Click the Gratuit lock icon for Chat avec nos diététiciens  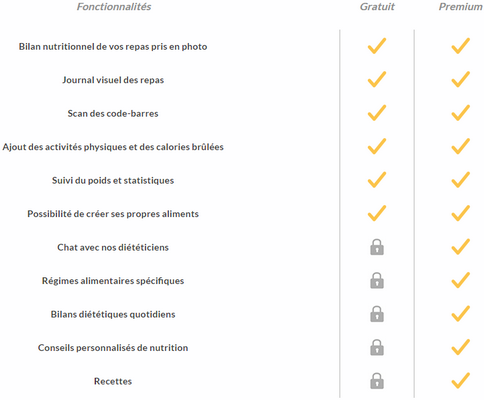[377, 247]
